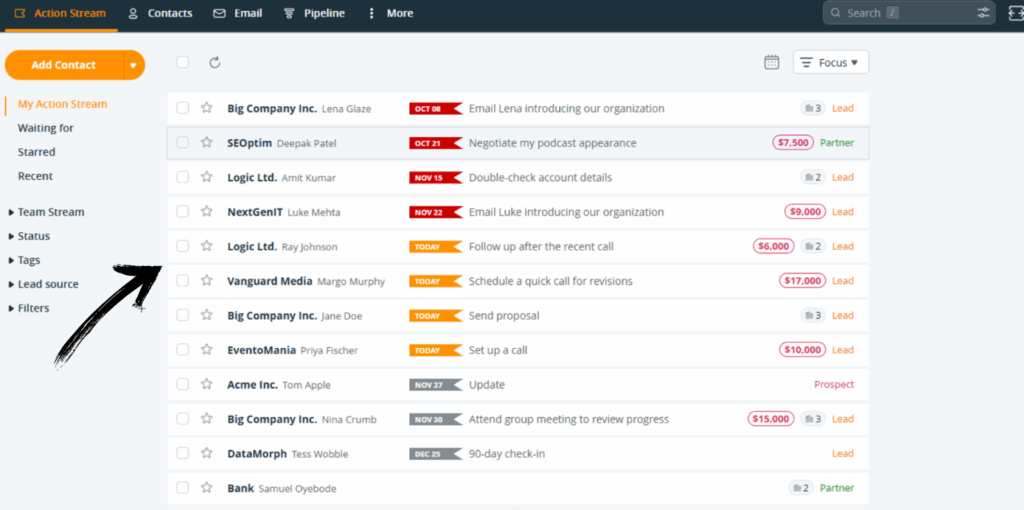This screenshot has height=510, width=1024.
Task: Open the Pipeline tab
Action: 314,13
